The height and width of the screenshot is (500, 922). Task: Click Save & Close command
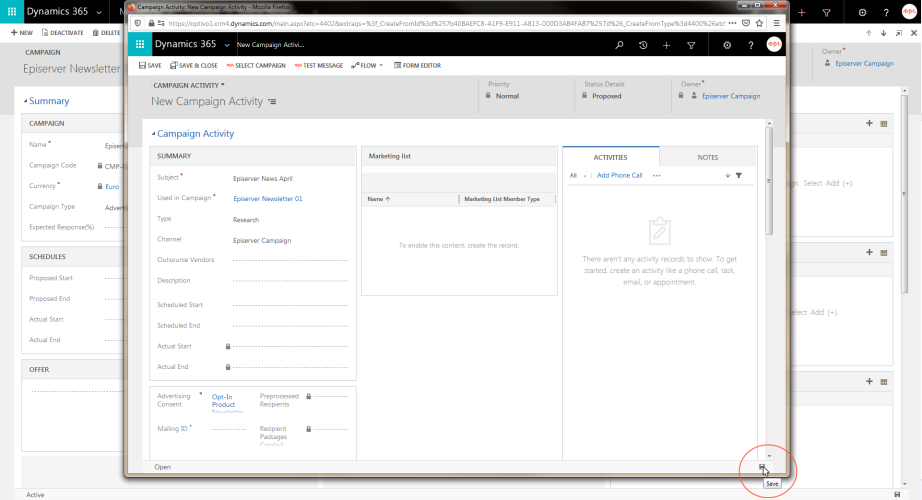point(193,65)
